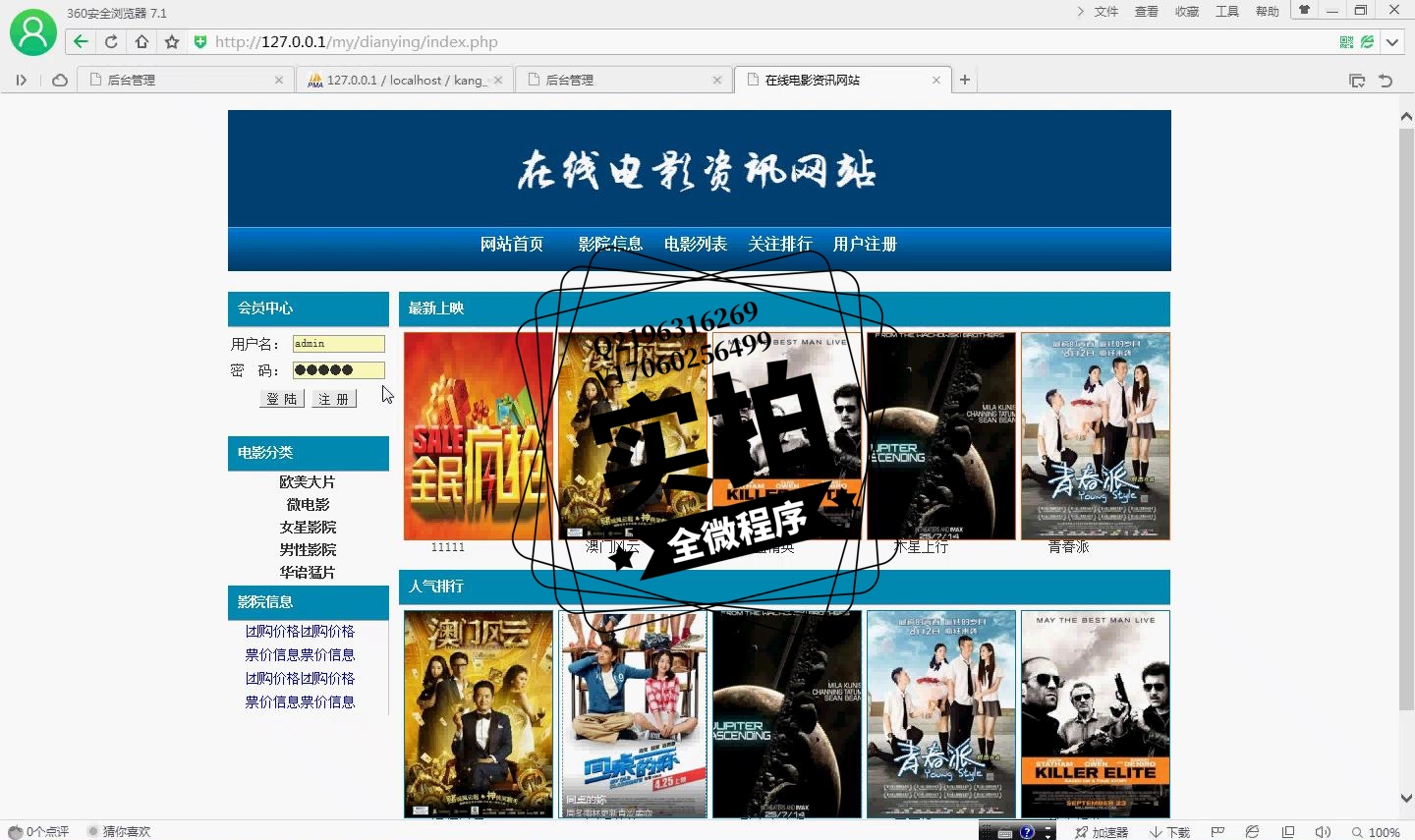Go back with the green arrow button
Screen dimensions: 1415x840
pyautogui.click(x=81, y=41)
